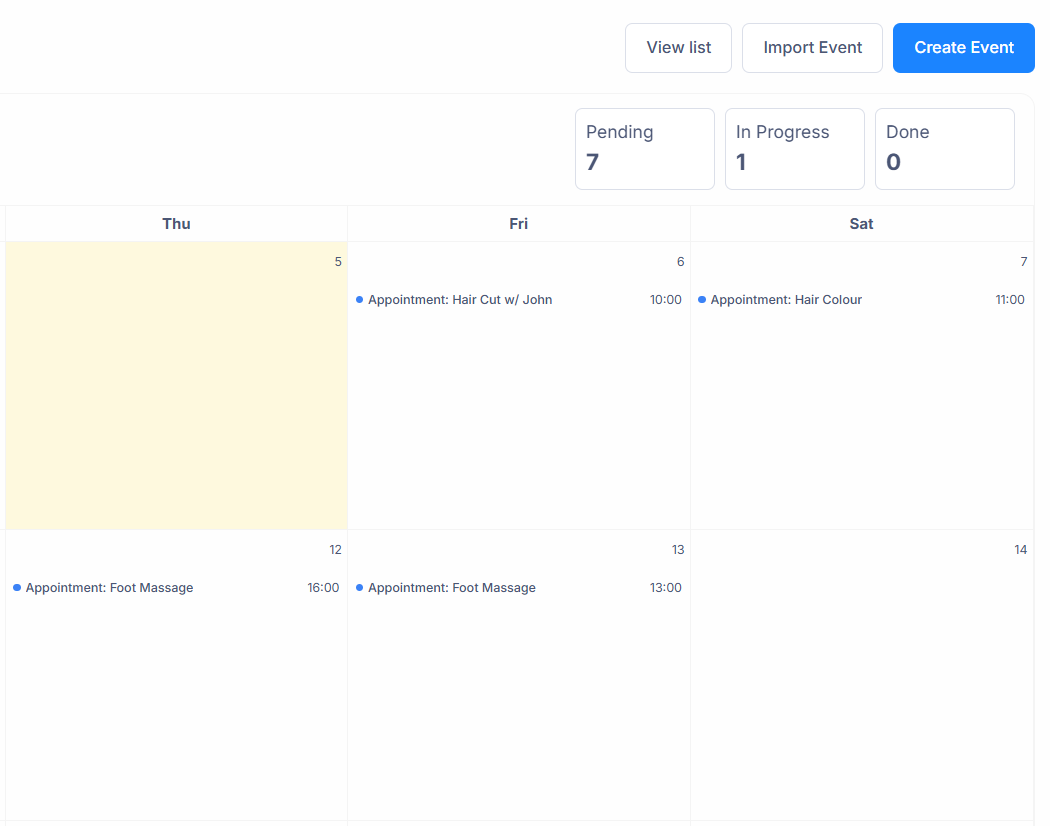Select the In Progress status card

point(794,149)
